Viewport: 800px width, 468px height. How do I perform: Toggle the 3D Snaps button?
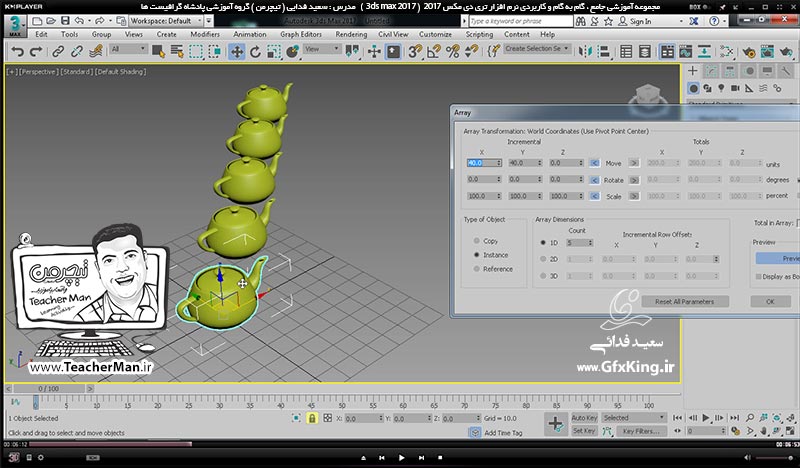(x=415, y=52)
